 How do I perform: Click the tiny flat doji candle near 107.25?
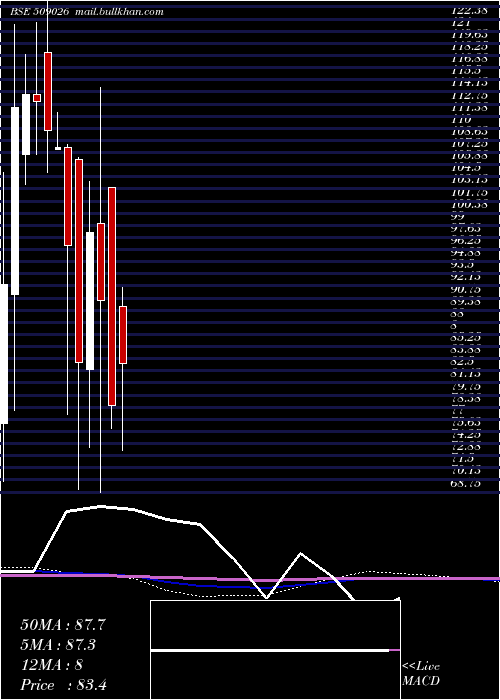coord(58,148)
